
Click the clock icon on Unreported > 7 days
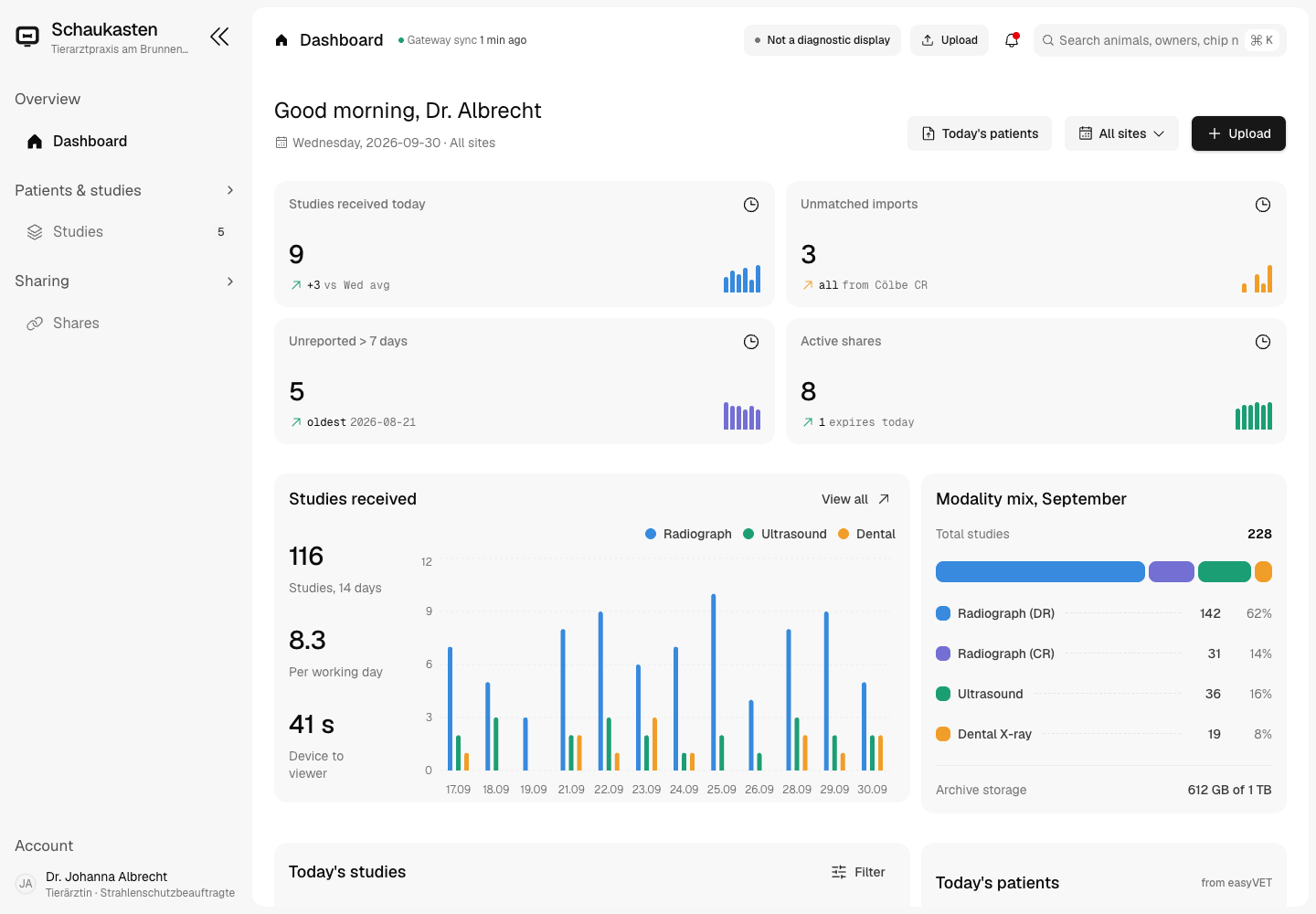[x=751, y=342]
